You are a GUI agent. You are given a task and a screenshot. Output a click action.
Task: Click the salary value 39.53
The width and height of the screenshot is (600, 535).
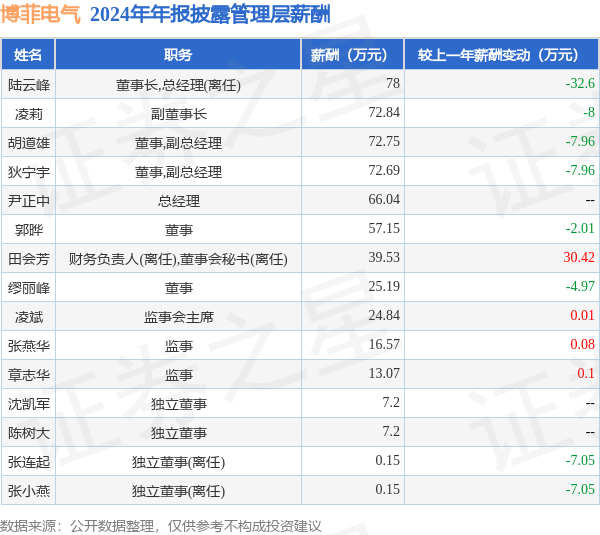(x=384, y=258)
